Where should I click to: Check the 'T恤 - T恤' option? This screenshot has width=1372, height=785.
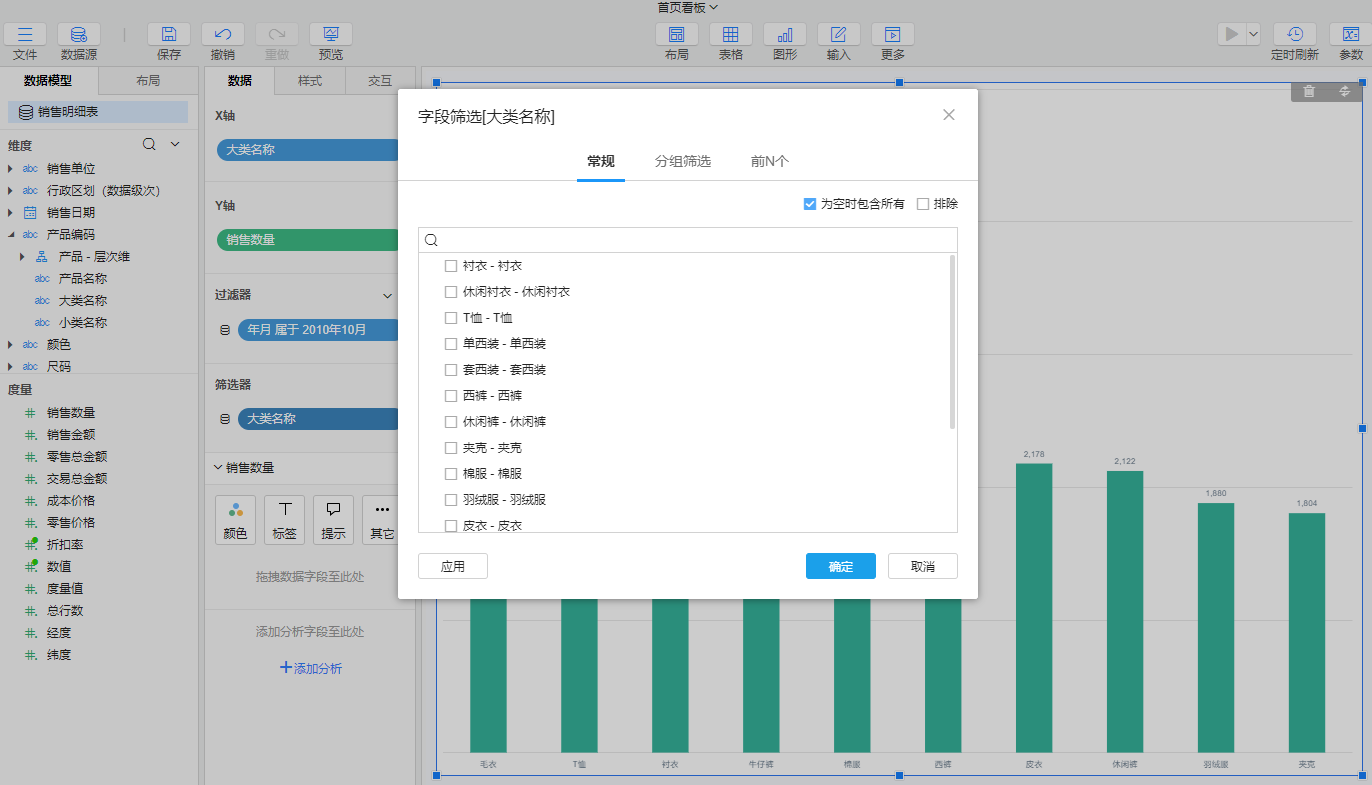point(451,318)
